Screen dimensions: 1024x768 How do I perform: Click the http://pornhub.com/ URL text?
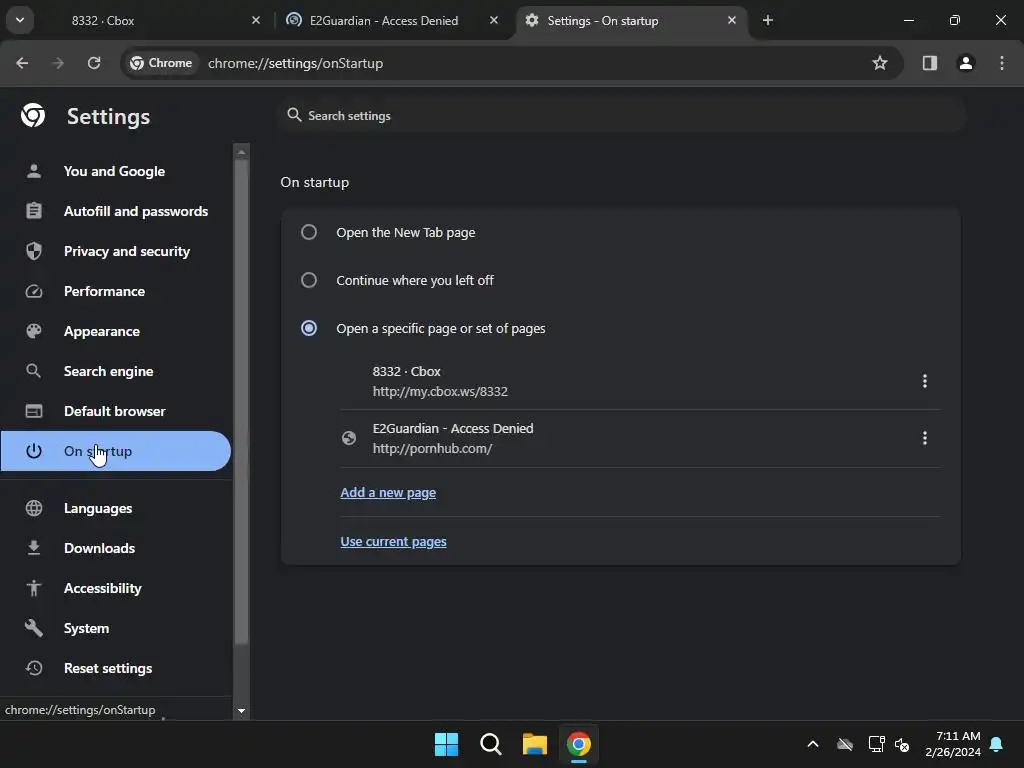(432, 449)
